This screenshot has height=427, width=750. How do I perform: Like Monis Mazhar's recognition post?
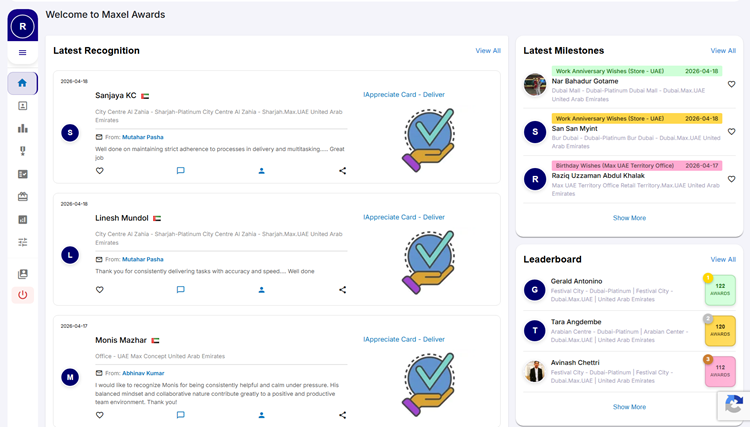tap(99, 415)
